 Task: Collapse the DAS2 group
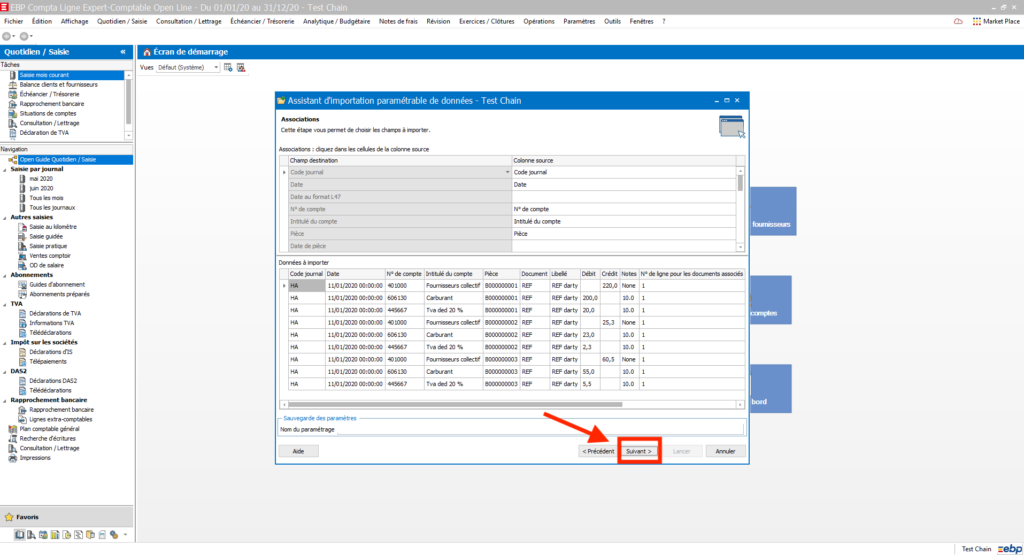point(5,371)
